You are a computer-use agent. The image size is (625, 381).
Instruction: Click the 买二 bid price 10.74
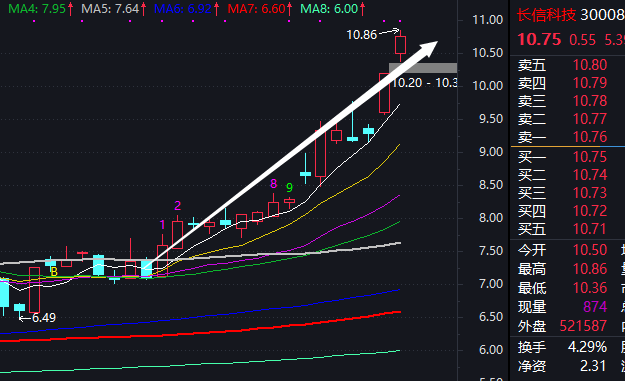coord(590,175)
